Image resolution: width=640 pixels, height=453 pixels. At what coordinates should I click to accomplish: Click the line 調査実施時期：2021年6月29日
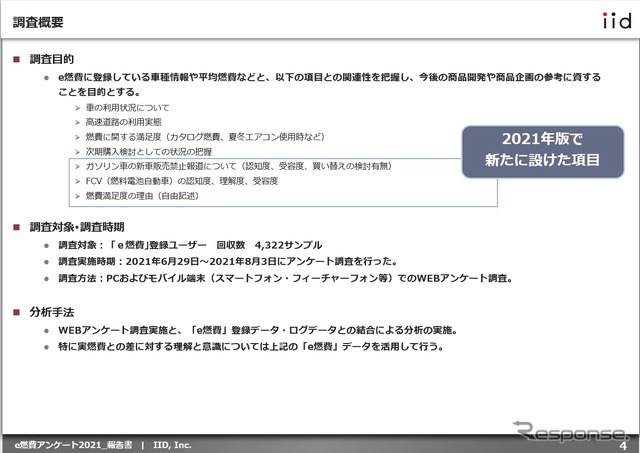pyautogui.click(x=228, y=261)
